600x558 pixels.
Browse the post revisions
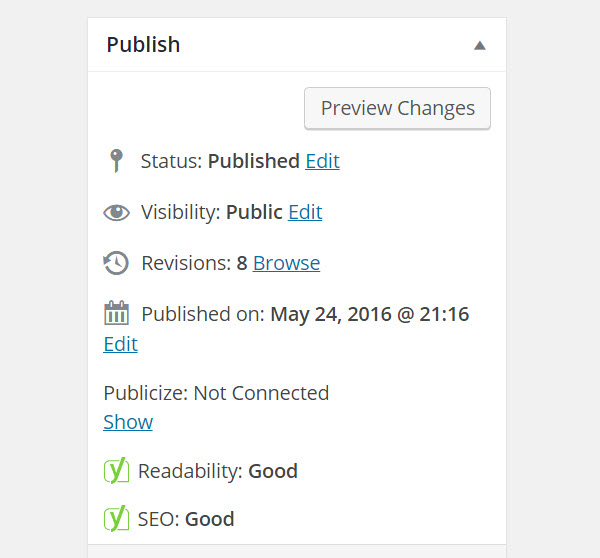click(286, 263)
